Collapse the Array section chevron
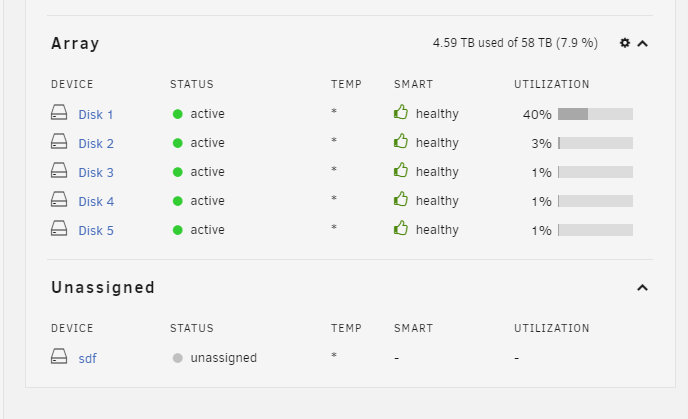 click(642, 43)
